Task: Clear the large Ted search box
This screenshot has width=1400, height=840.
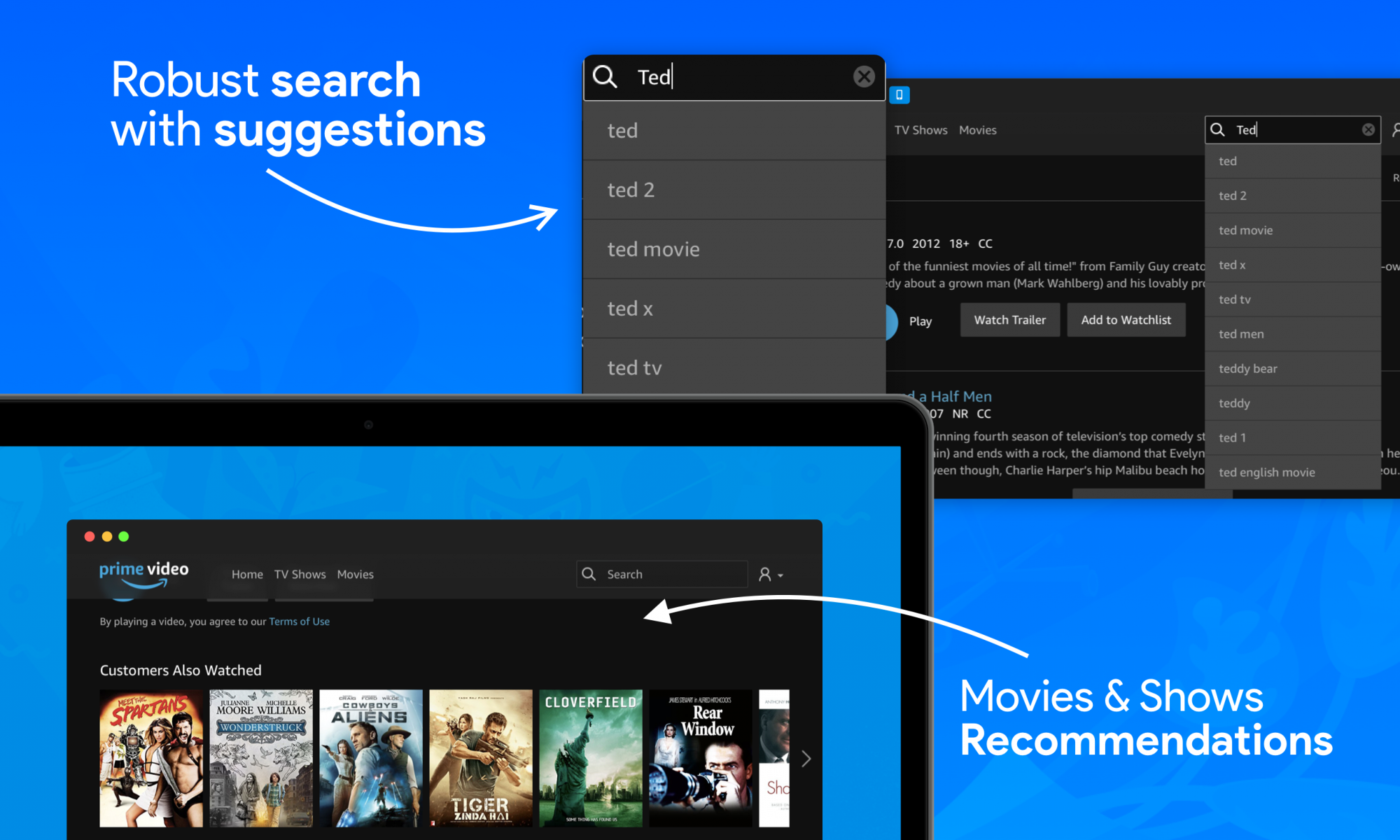Action: 864,76
